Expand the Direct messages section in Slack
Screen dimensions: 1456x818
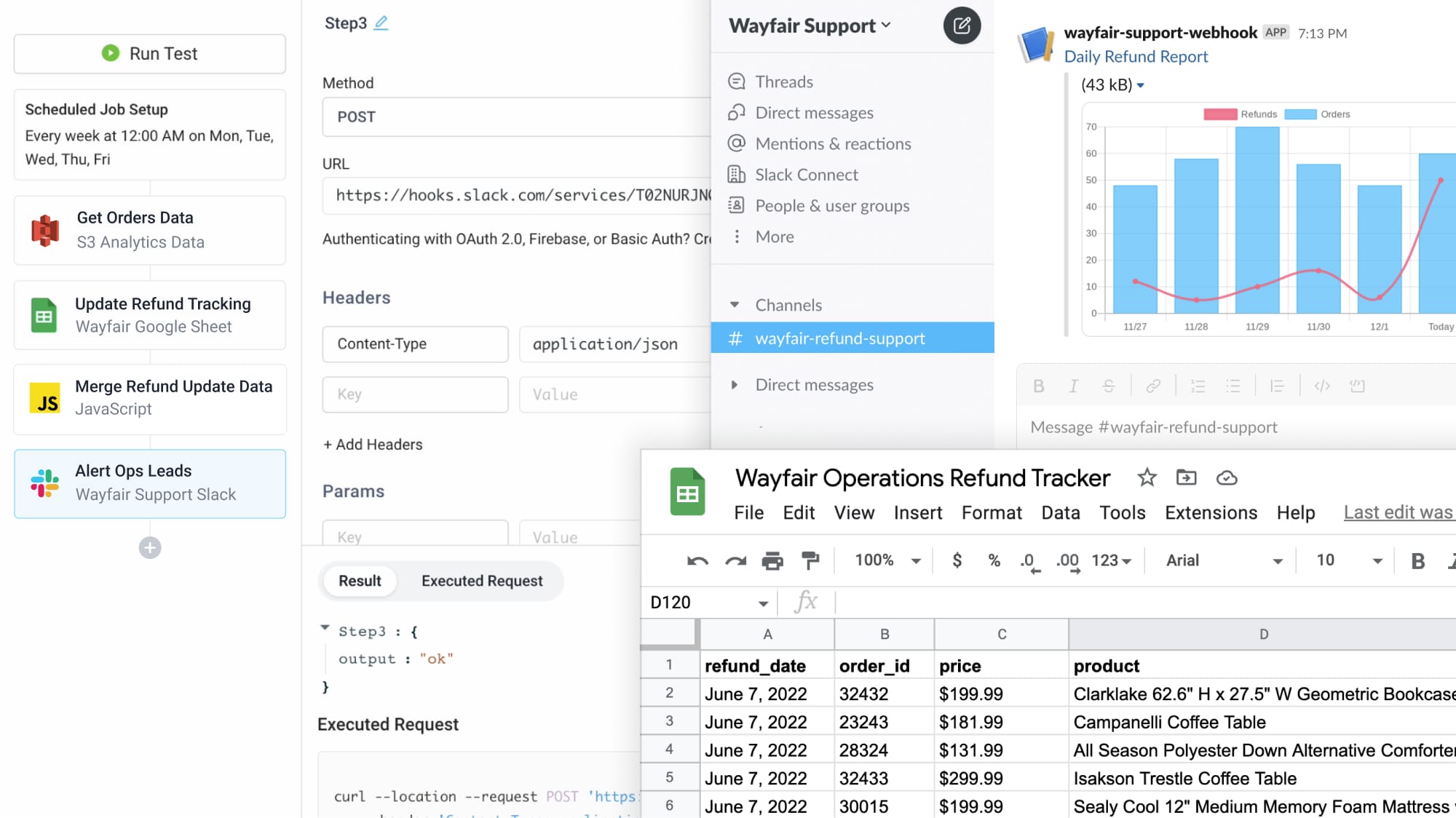[x=735, y=384]
